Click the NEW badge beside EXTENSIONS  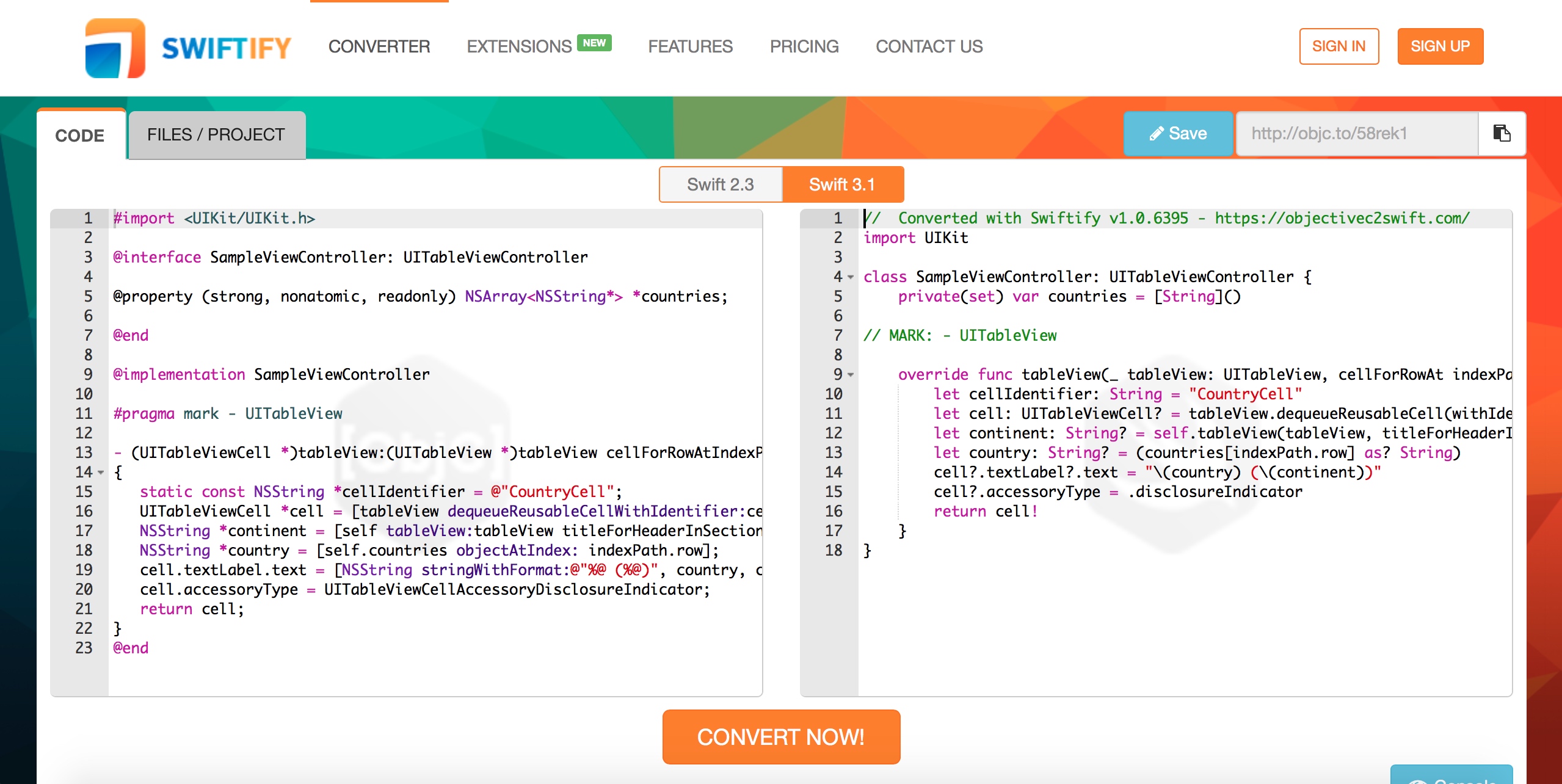coord(594,43)
